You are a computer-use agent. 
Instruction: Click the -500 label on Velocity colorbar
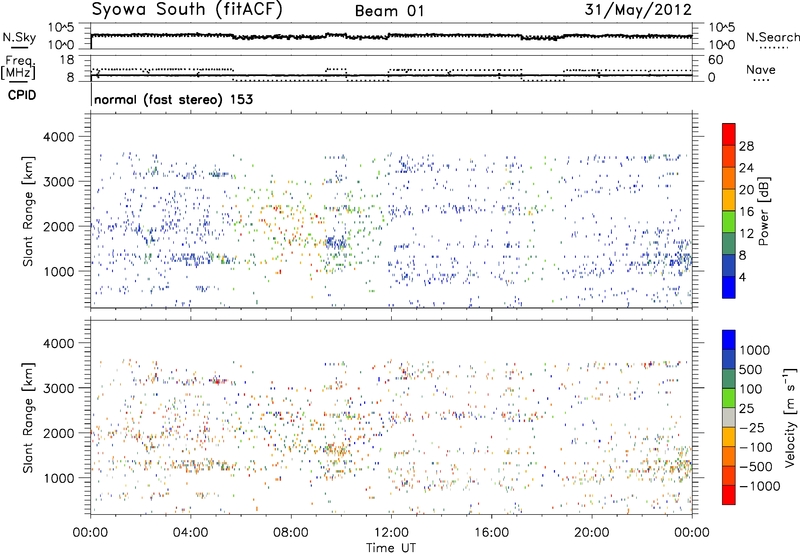click(x=756, y=467)
